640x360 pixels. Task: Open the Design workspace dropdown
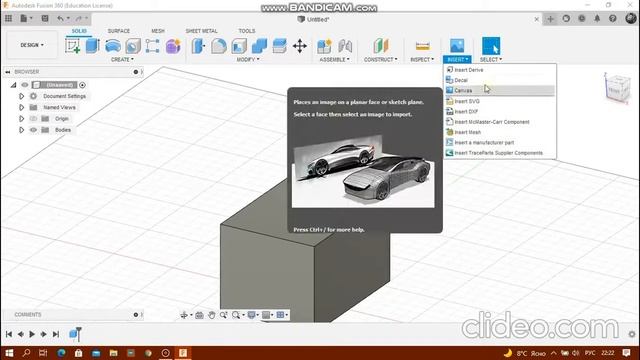(32, 45)
